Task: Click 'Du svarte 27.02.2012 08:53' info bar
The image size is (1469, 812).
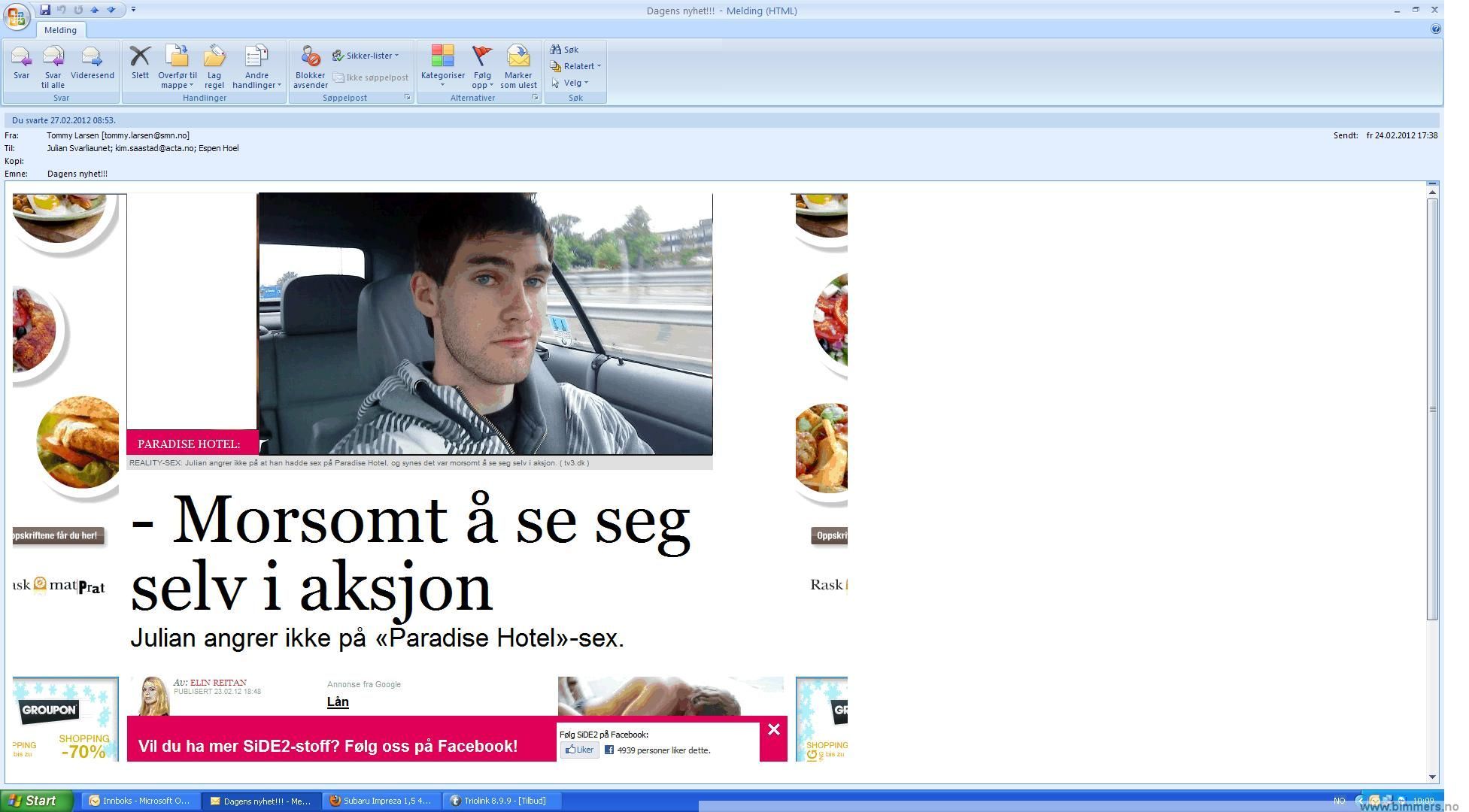Action: [x=722, y=120]
